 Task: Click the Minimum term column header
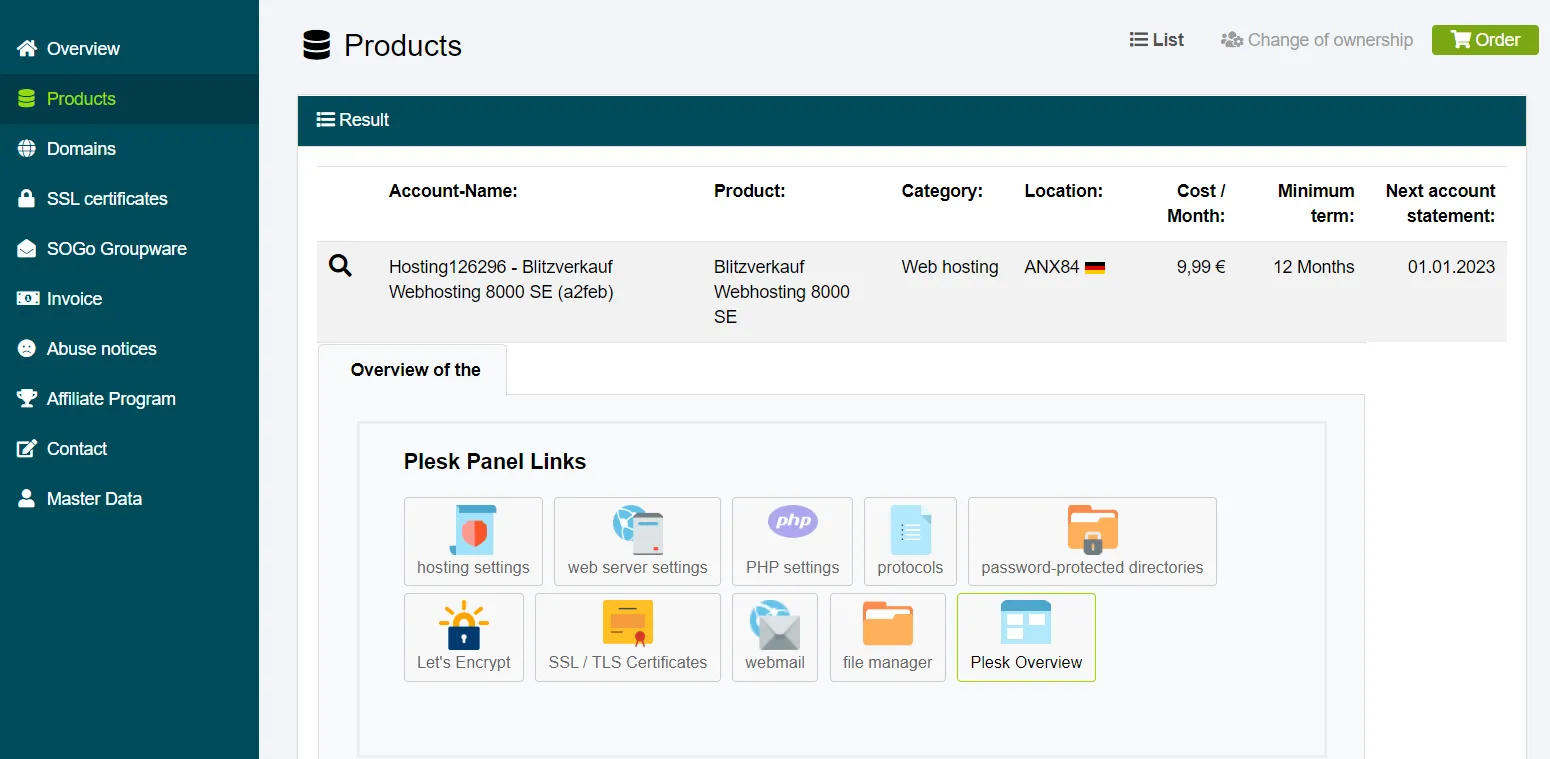click(1316, 203)
